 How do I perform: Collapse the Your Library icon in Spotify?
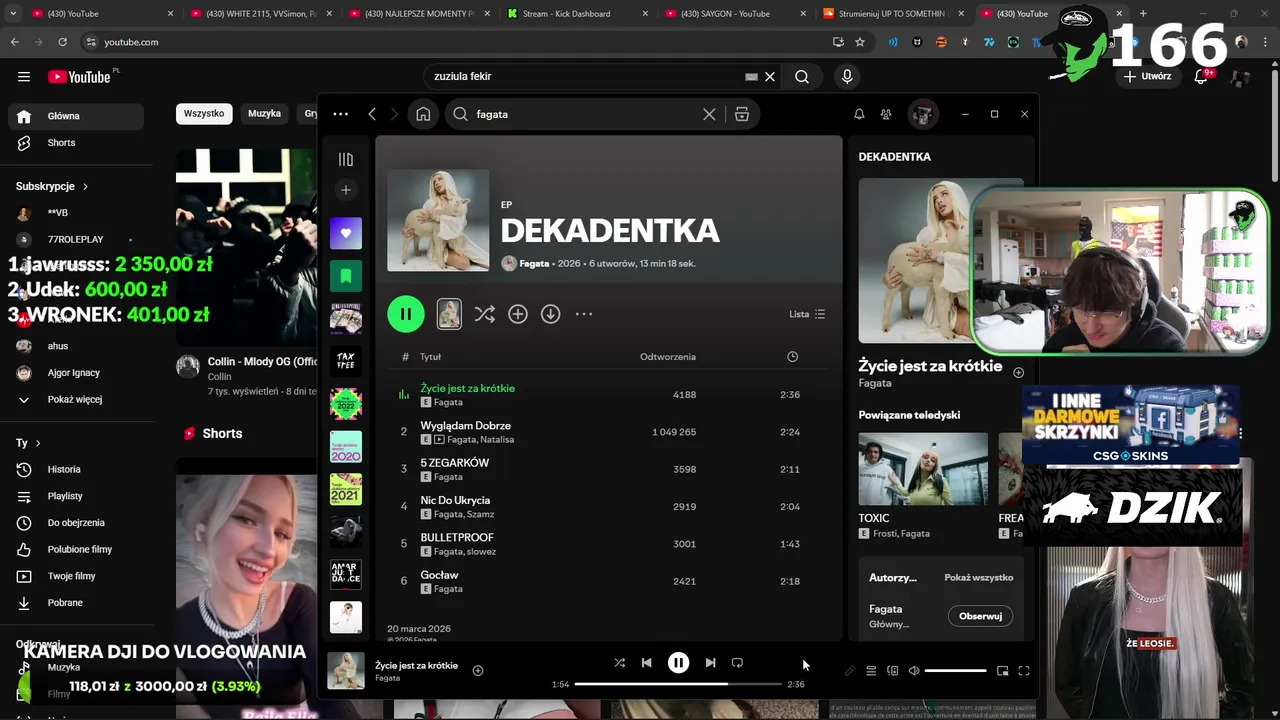click(346, 159)
